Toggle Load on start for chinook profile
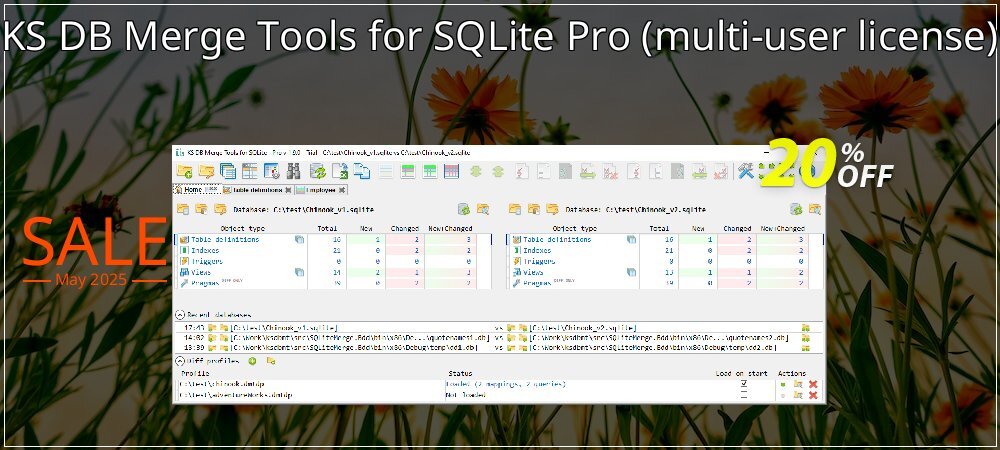1000x450 pixels. coord(744,384)
